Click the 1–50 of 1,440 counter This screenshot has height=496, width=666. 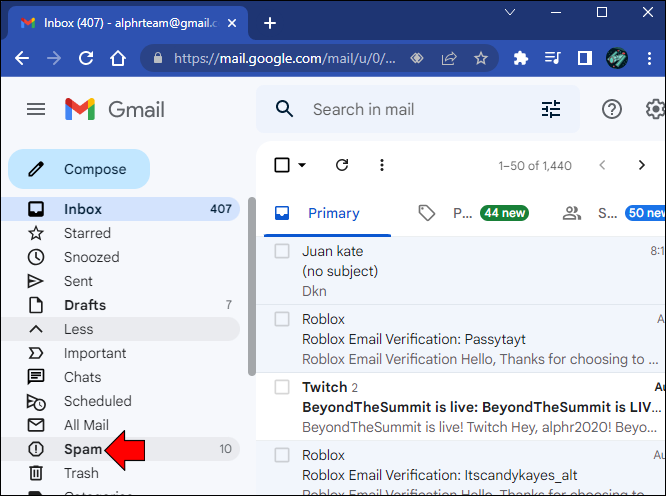(535, 166)
